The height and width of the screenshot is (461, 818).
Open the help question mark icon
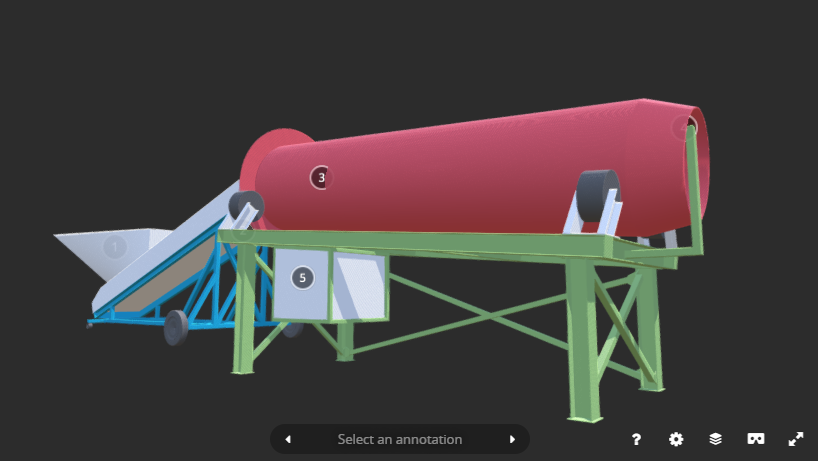636,439
